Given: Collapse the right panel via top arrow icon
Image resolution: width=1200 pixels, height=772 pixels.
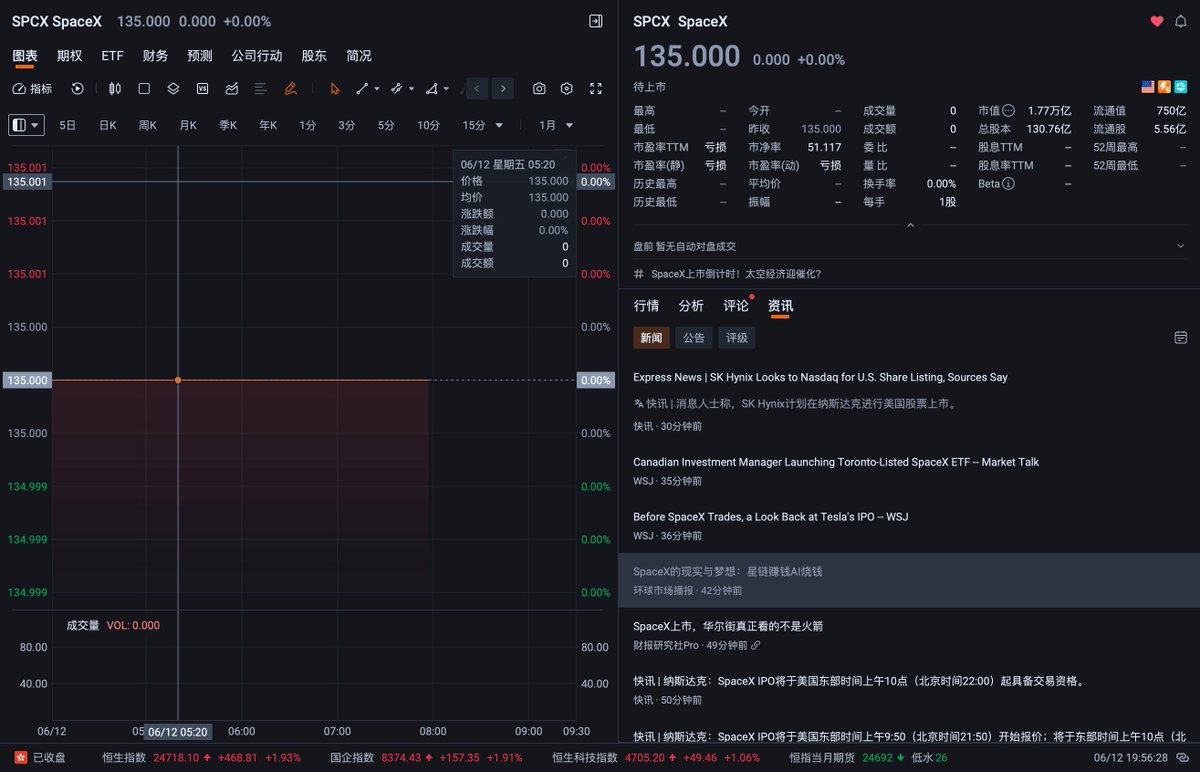Looking at the screenshot, I should [x=596, y=21].
